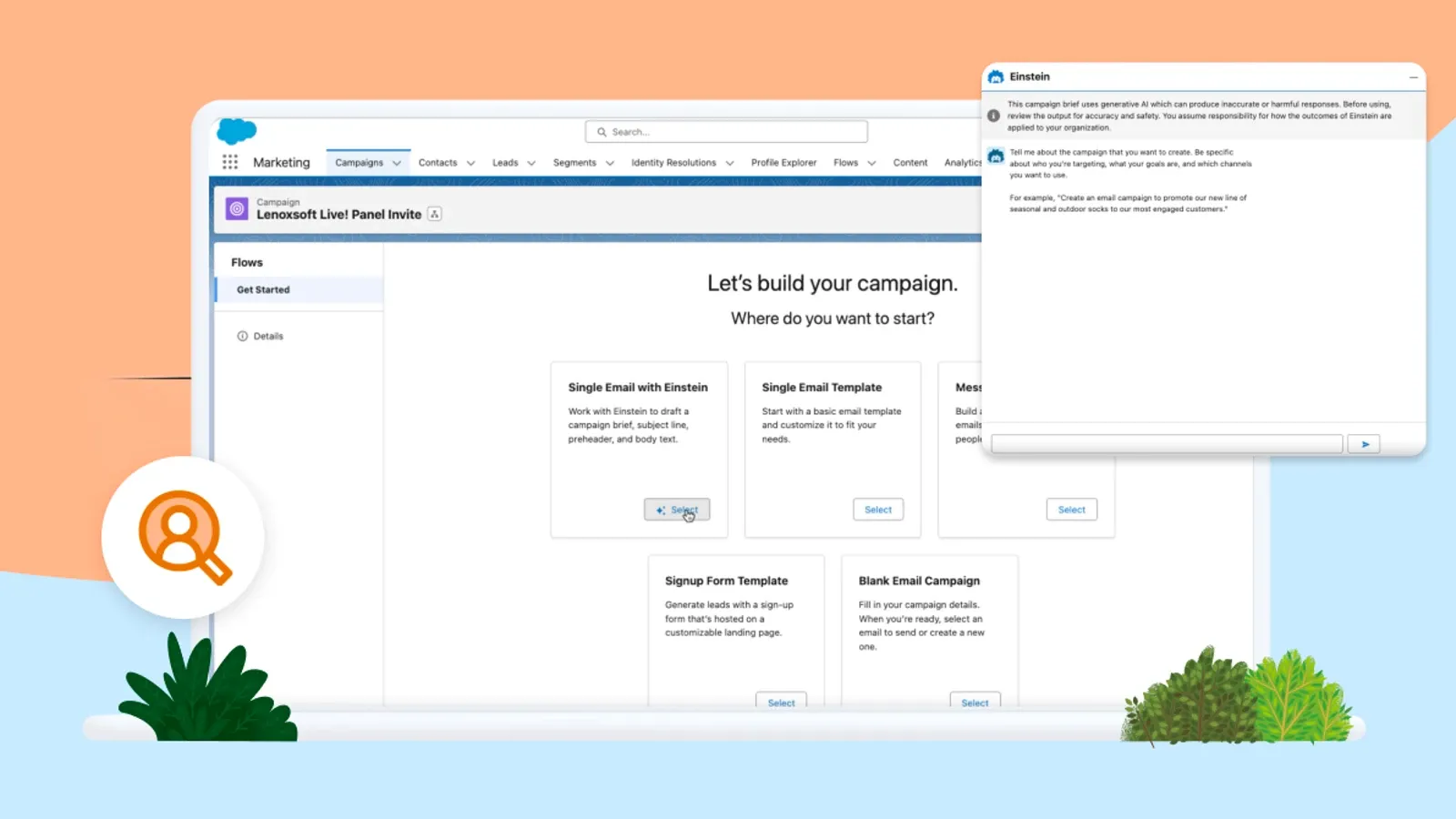The width and height of the screenshot is (1456, 819).
Task: Click the hierarchy icon beside campaign name
Action: tap(435, 214)
